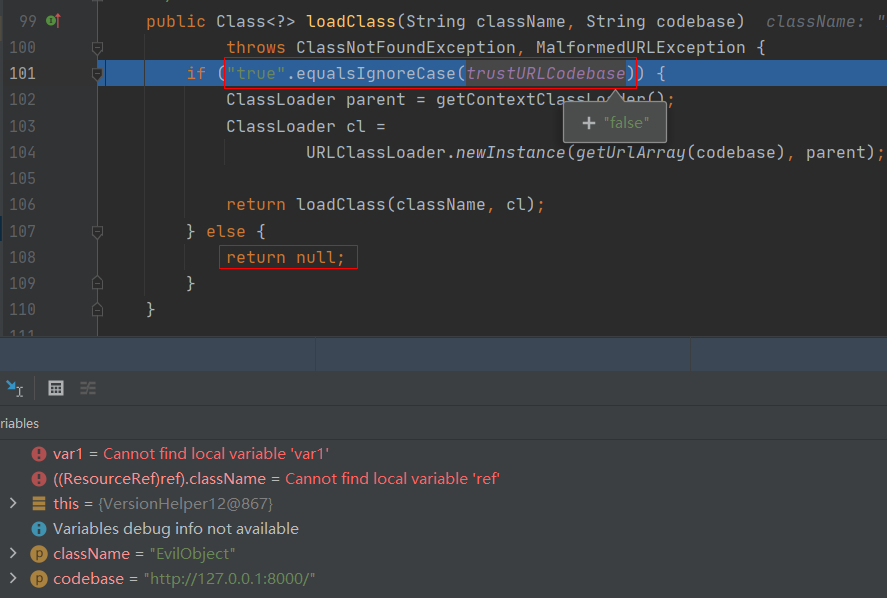
Task: Click the trustURLCodebase variable in code
Action: pos(545,73)
